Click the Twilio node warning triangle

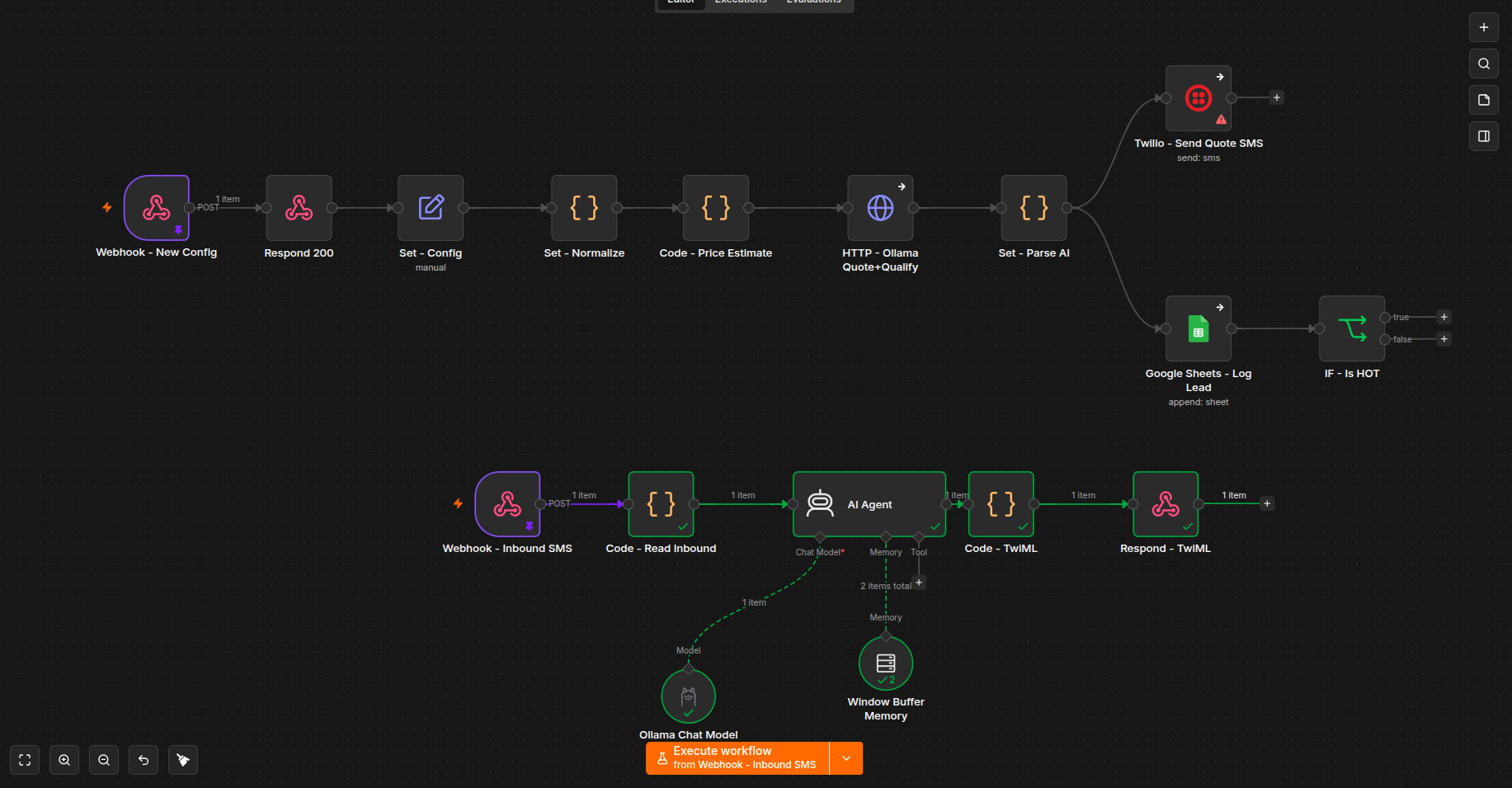[x=1221, y=120]
